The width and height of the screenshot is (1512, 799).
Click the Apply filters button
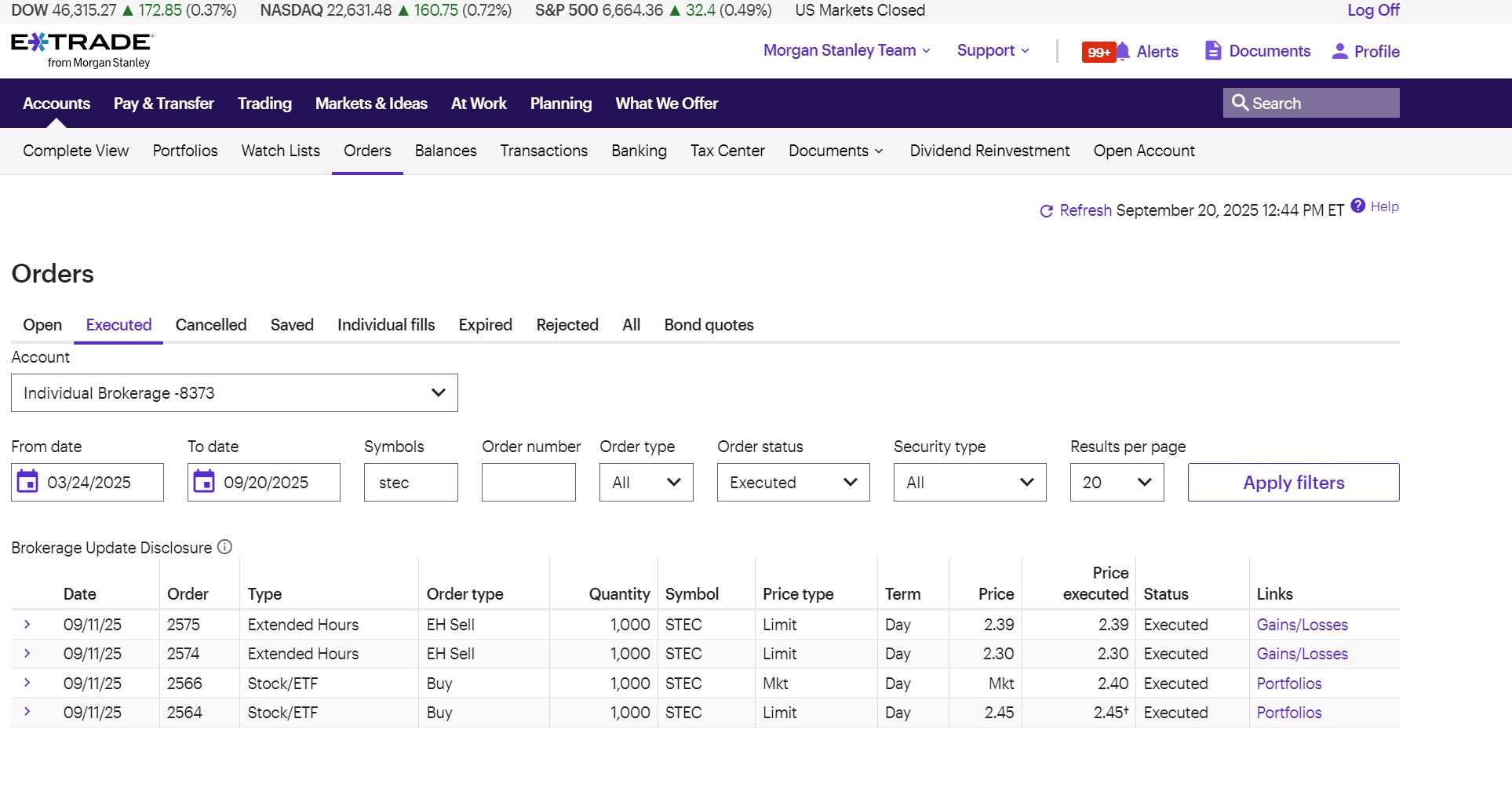[x=1293, y=483]
